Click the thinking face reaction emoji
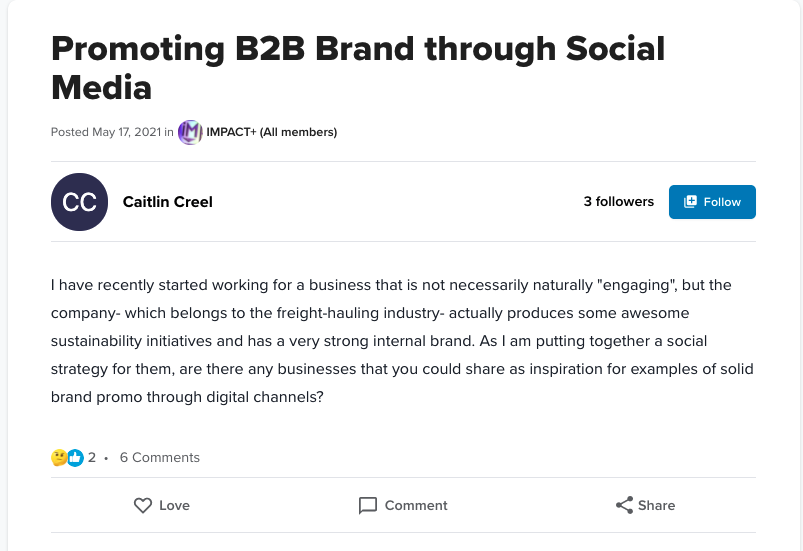Viewport: 803px width, 551px height. (59, 458)
